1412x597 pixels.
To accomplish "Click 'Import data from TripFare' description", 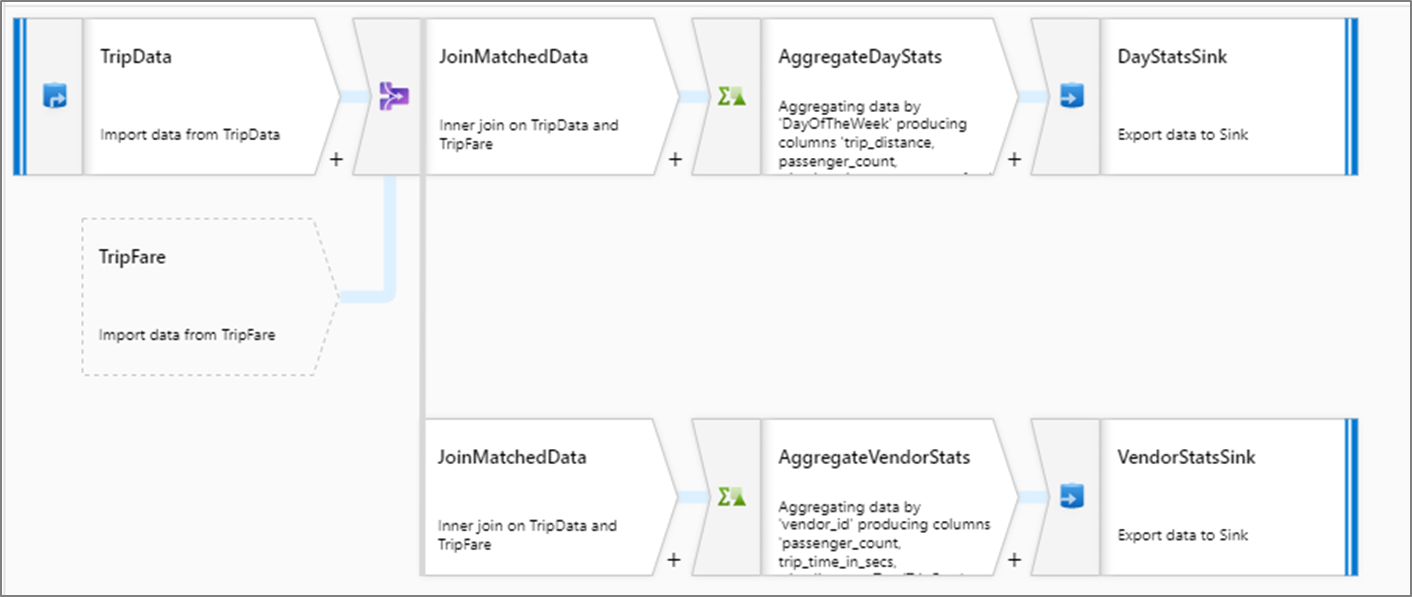I will [x=187, y=335].
